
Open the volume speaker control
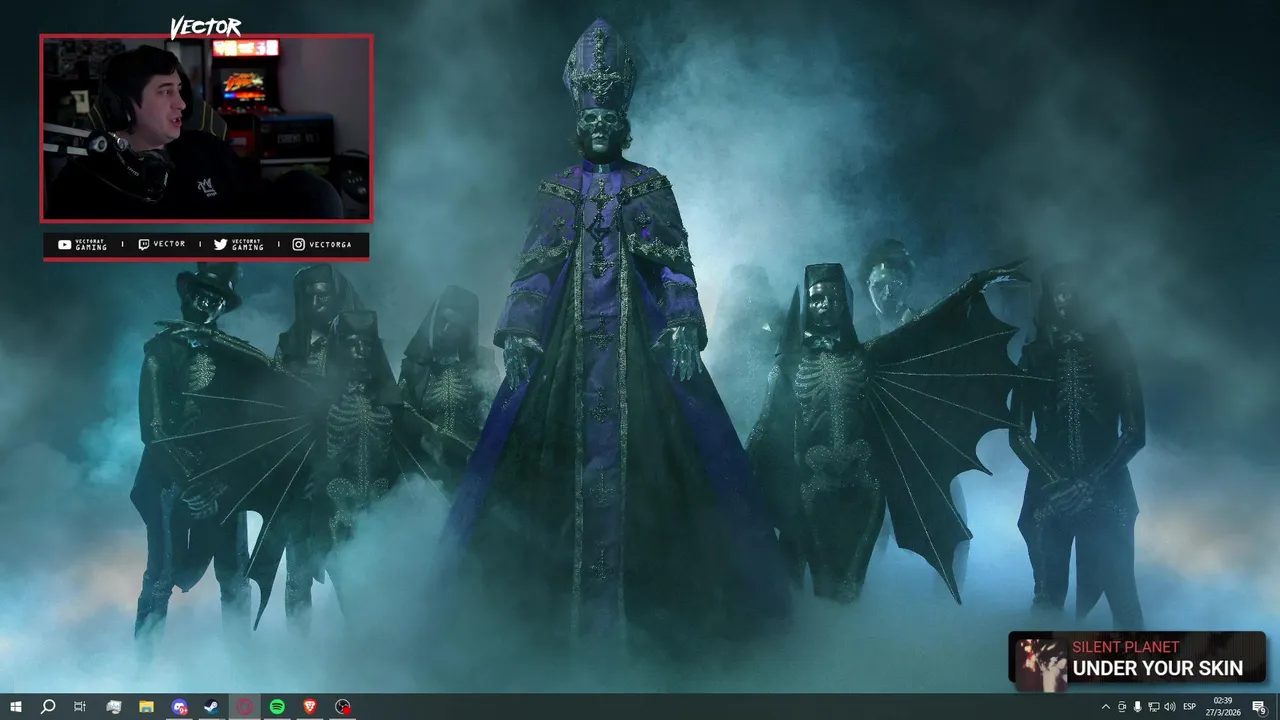point(1170,707)
